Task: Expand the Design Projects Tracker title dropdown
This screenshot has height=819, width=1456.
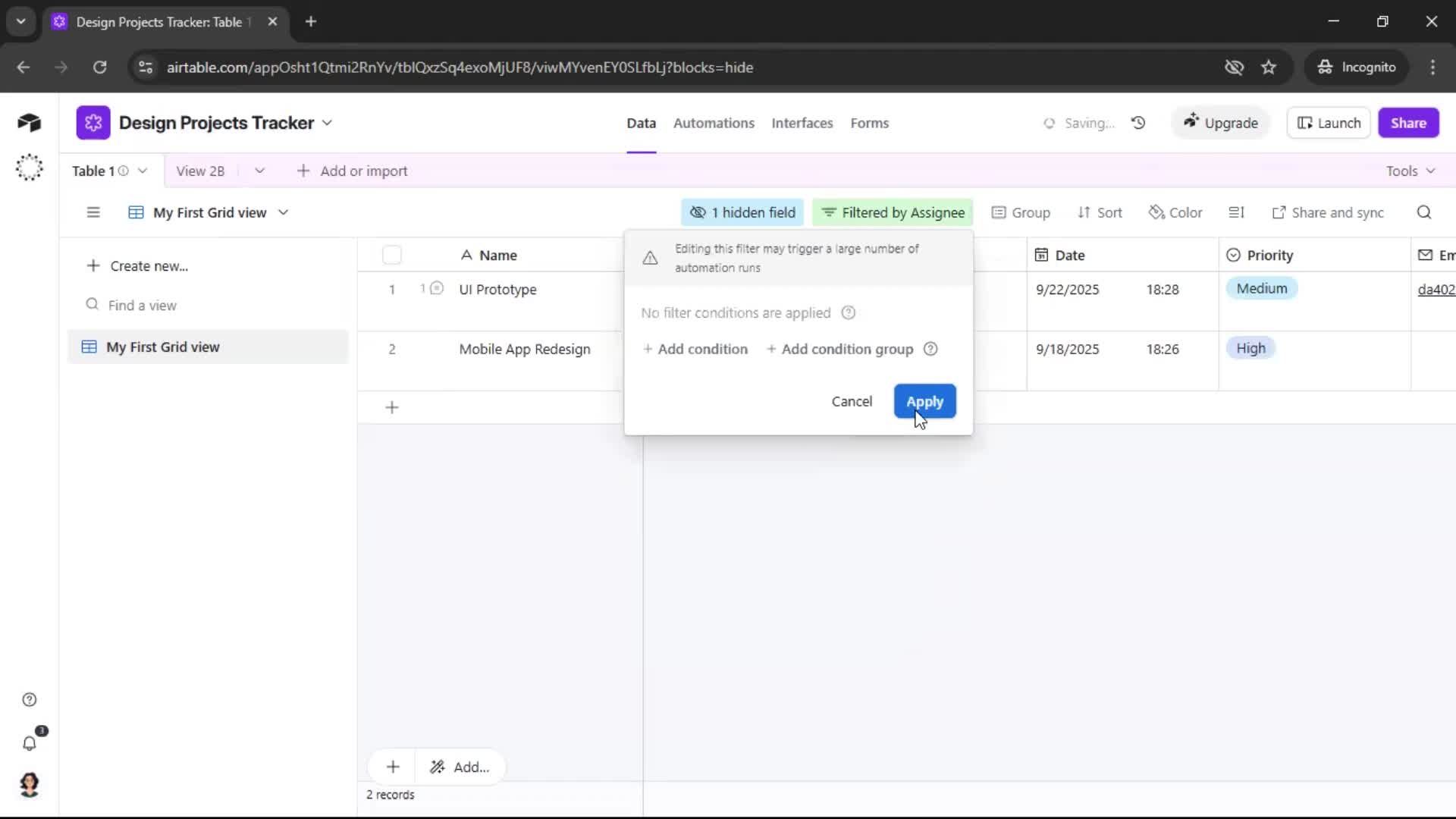Action: point(327,123)
